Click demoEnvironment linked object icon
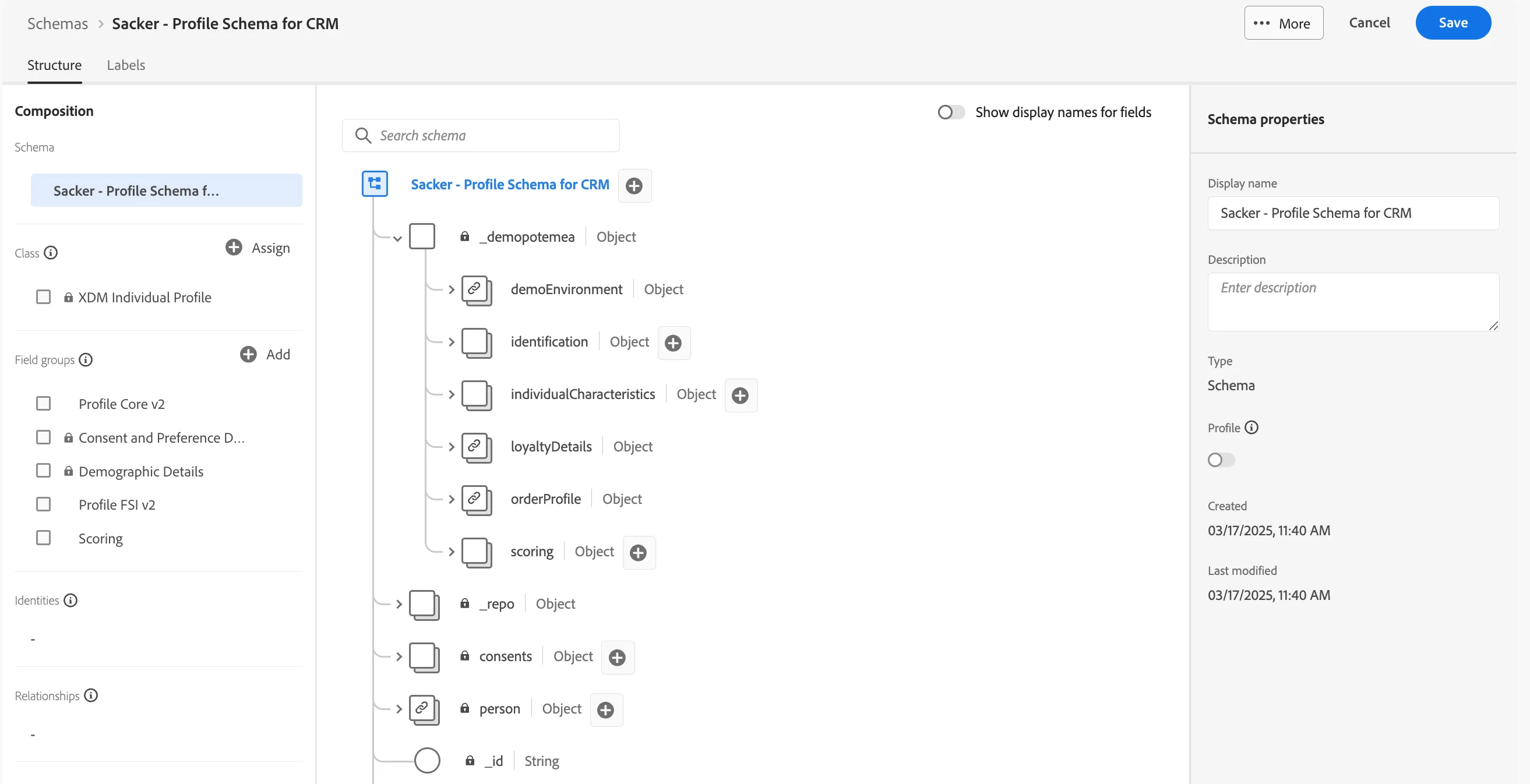Image resolution: width=1530 pixels, height=784 pixels. [477, 290]
